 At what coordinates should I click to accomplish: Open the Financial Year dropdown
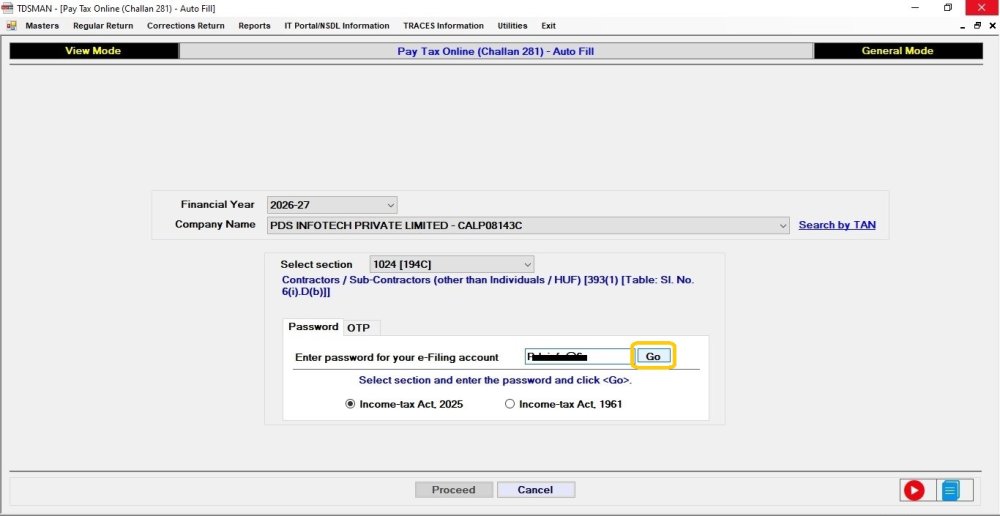332,205
